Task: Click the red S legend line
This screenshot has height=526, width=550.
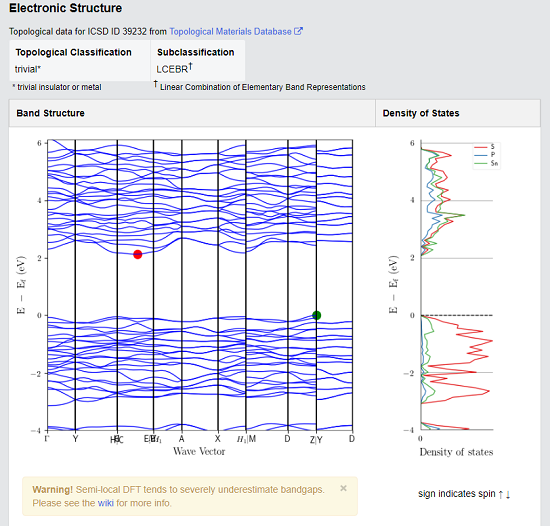Action: (481, 147)
